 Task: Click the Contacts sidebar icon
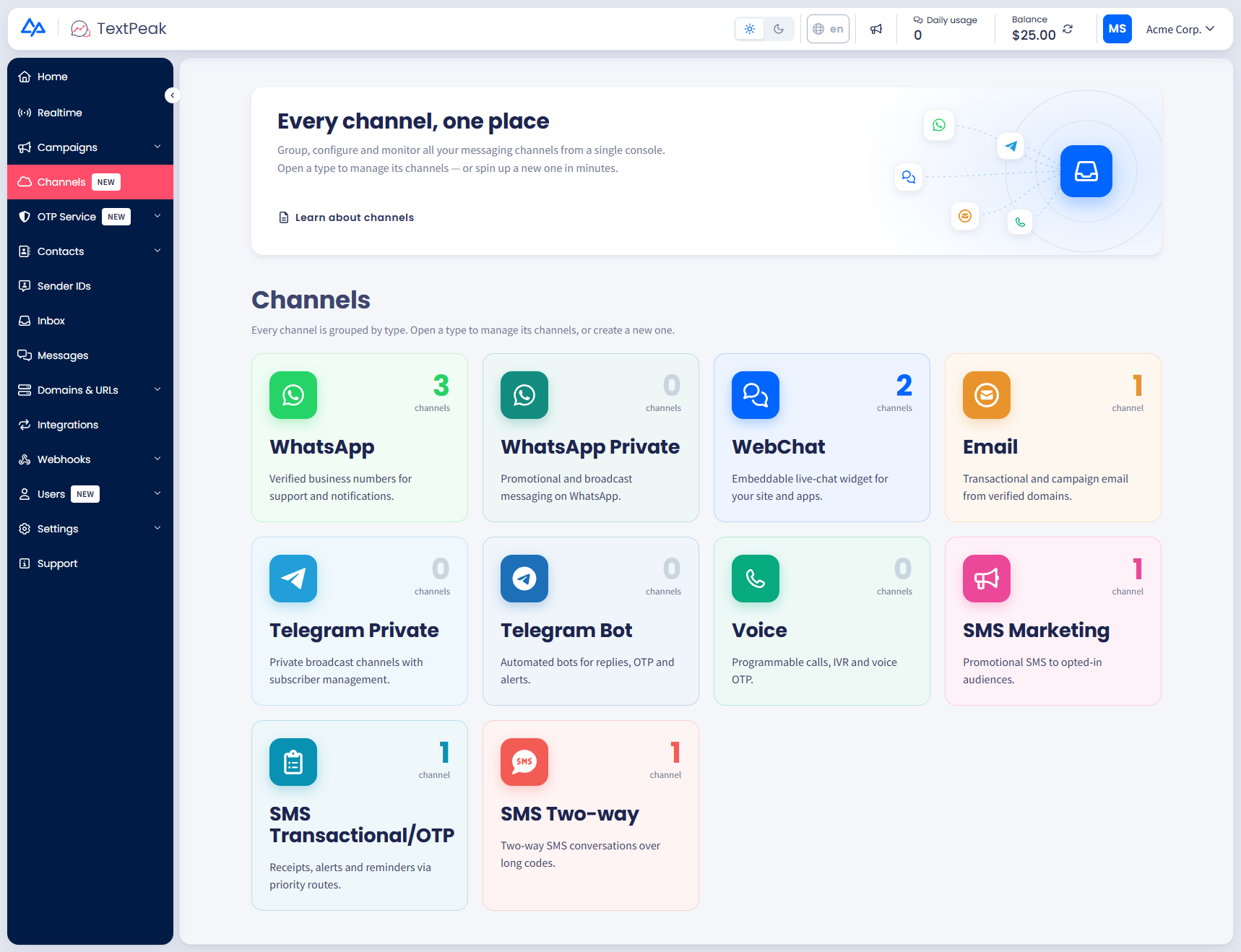[x=25, y=251]
